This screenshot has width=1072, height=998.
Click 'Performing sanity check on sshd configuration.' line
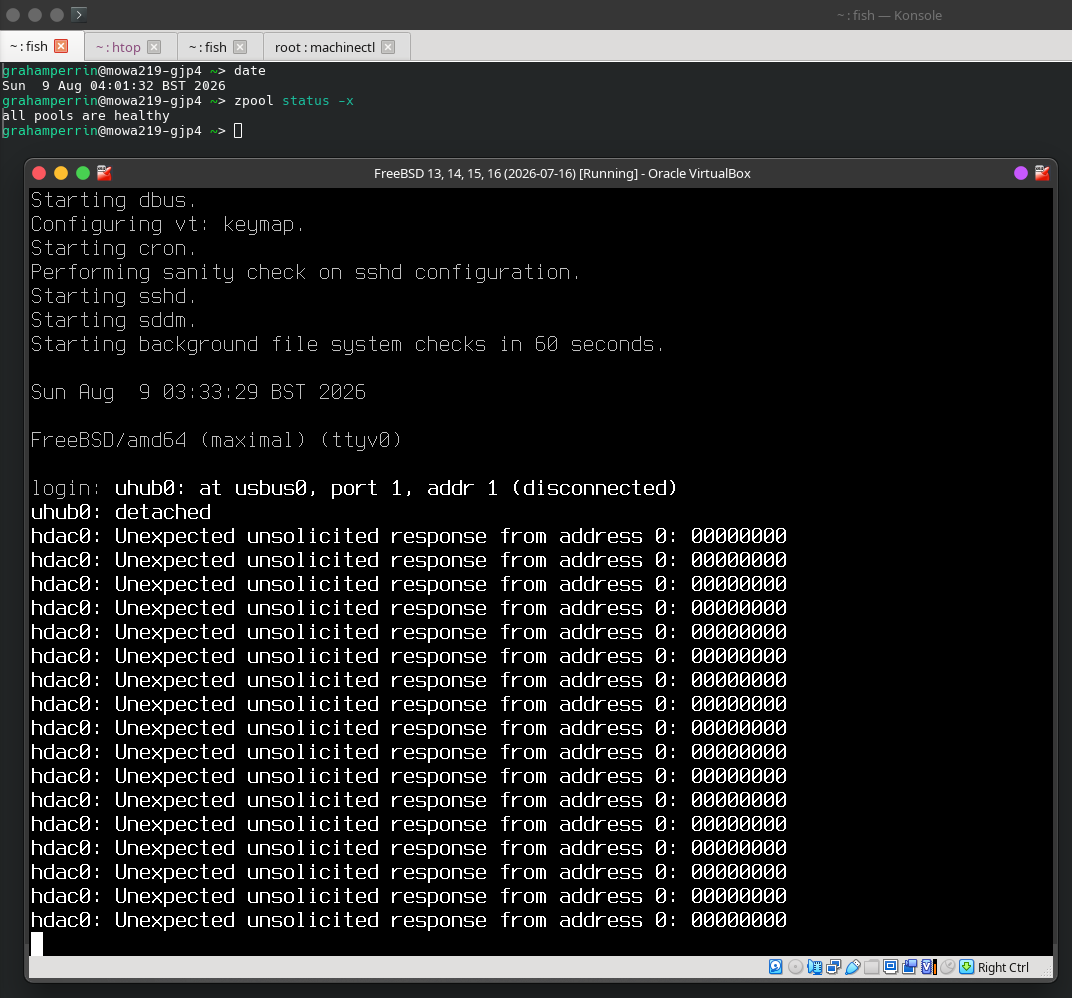click(305, 272)
